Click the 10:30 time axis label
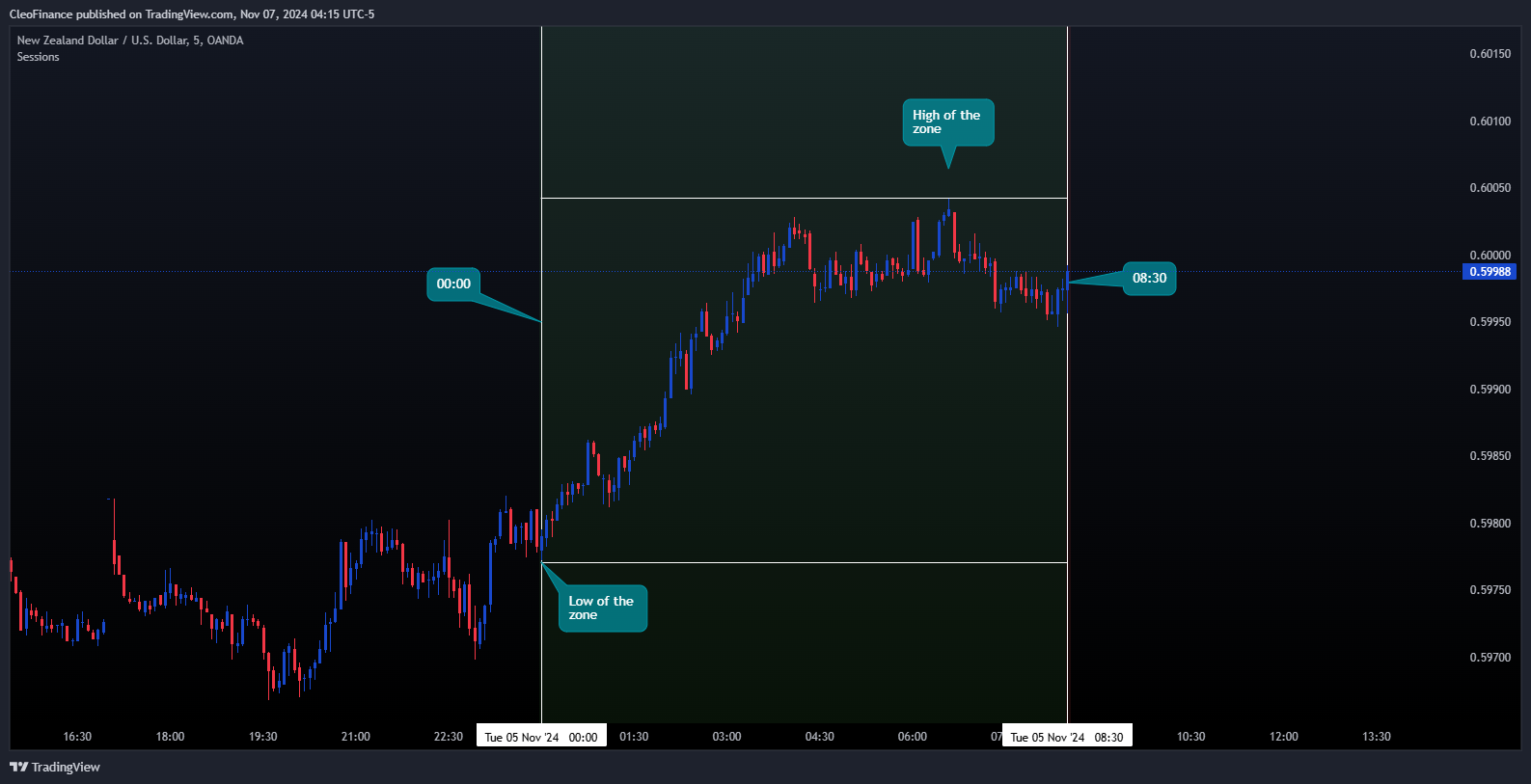Image resolution: width=1531 pixels, height=784 pixels. tap(1191, 737)
